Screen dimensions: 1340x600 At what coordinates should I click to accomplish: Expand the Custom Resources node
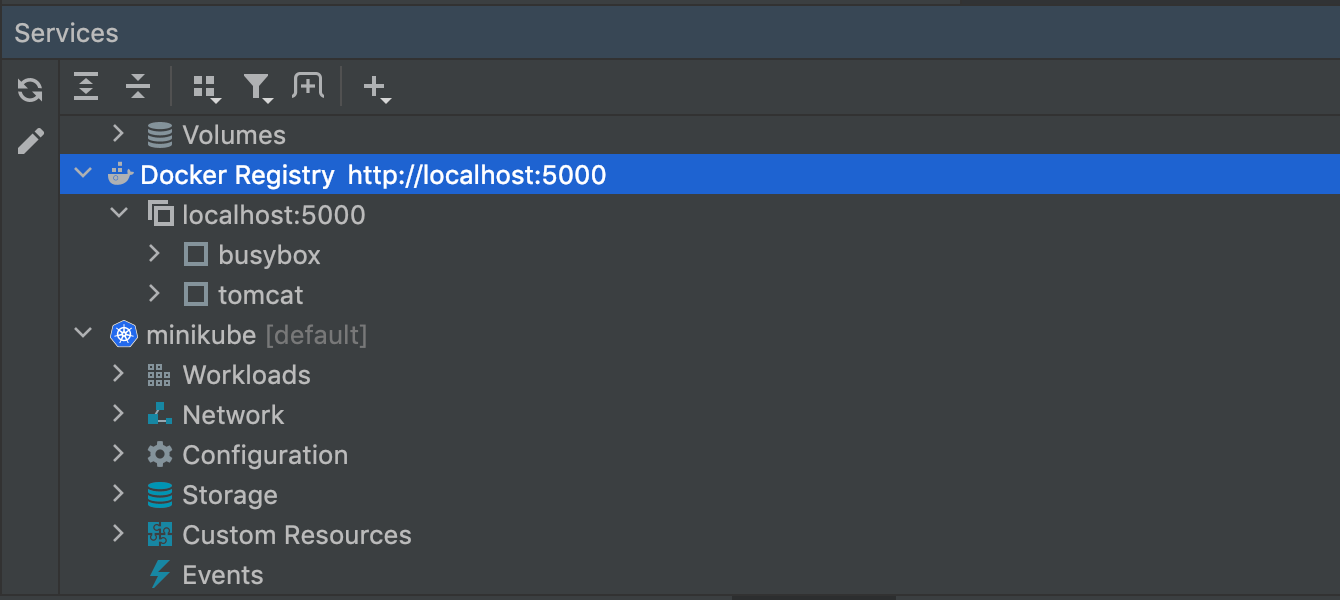click(x=118, y=534)
